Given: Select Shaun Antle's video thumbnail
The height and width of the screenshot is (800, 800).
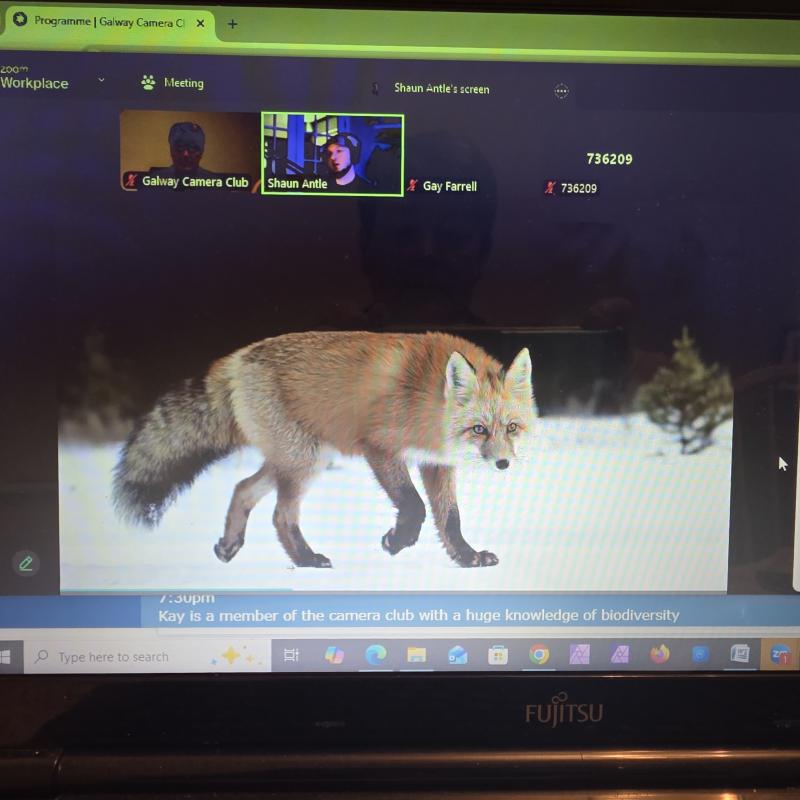Looking at the screenshot, I should (332, 152).
